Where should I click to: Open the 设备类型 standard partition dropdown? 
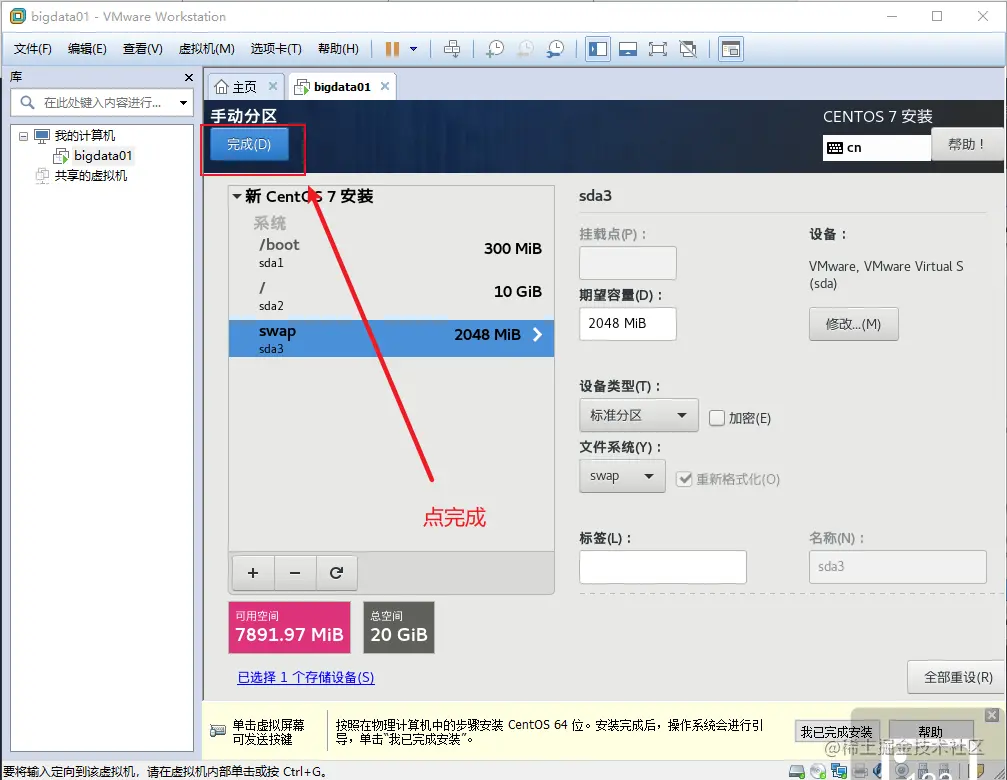[x=638, y=417]
